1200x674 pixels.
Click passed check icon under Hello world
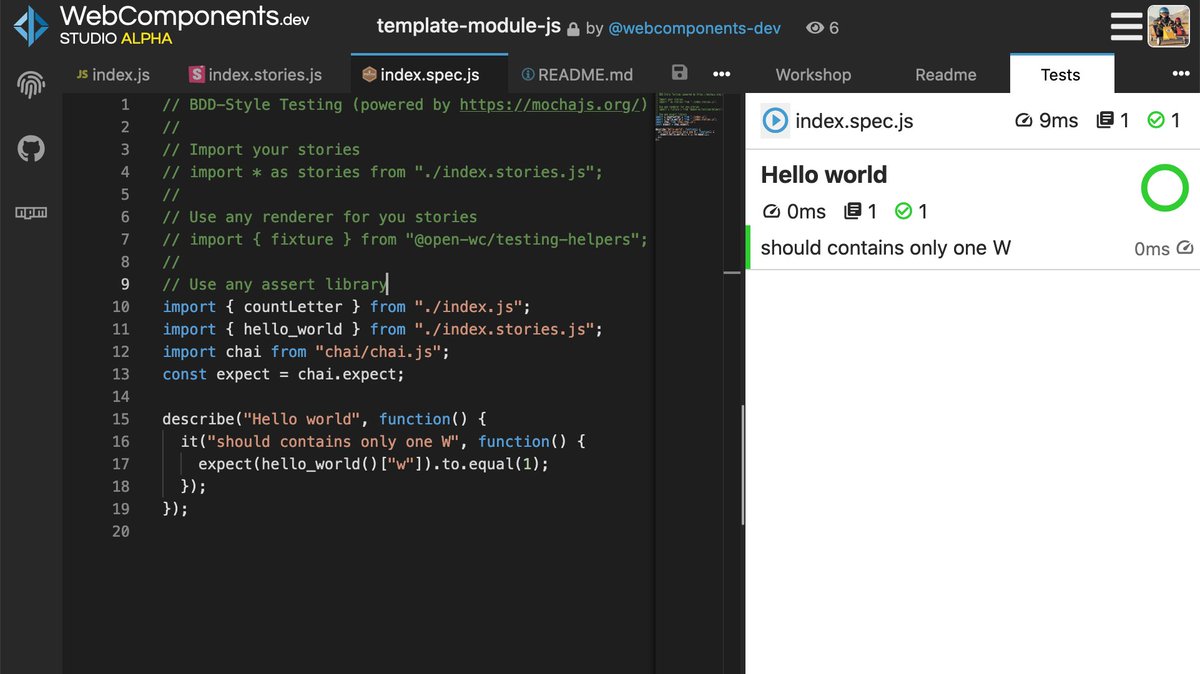[903, 211]
